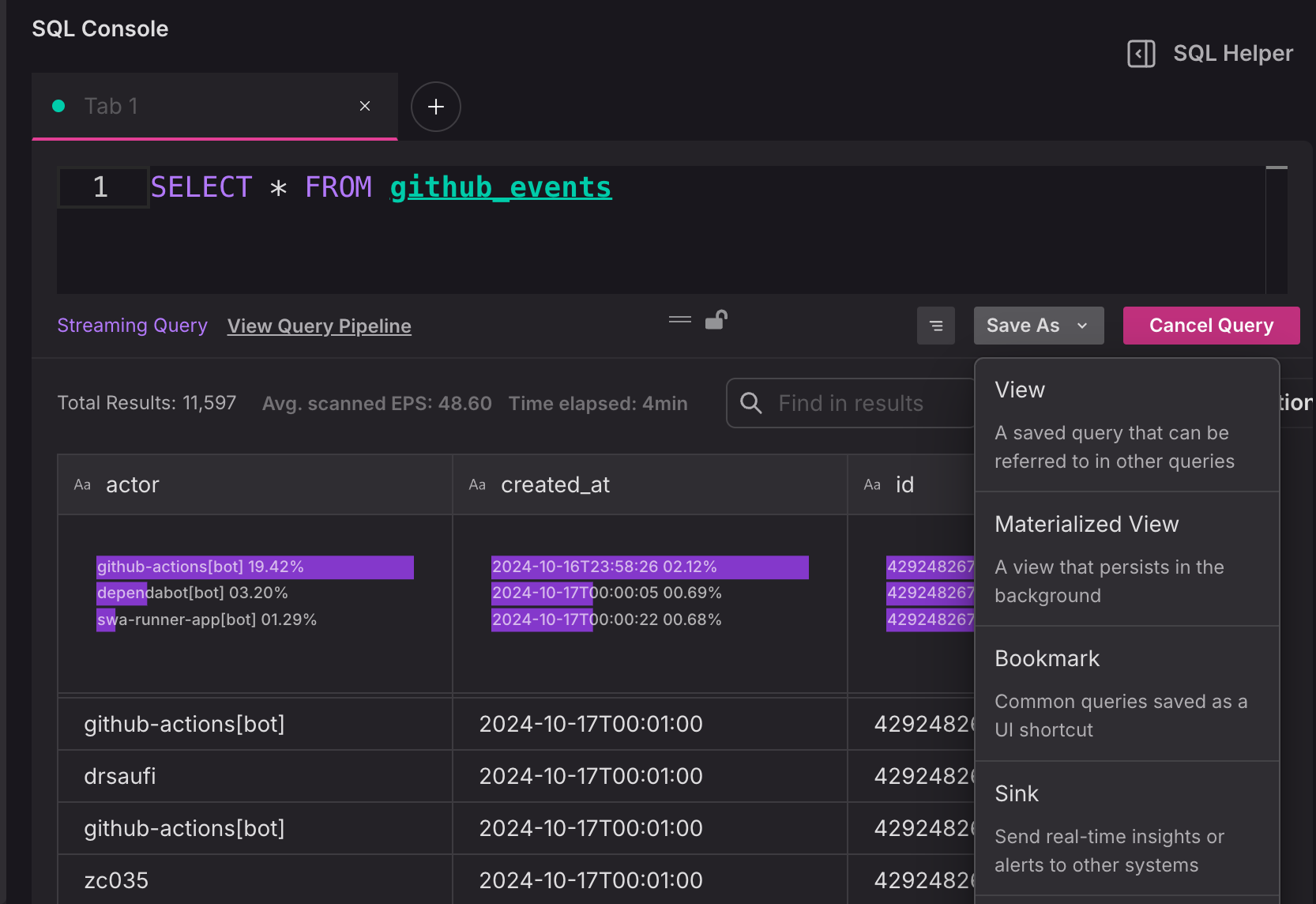Click the magnifier icon in the search box

pos(751,403)
